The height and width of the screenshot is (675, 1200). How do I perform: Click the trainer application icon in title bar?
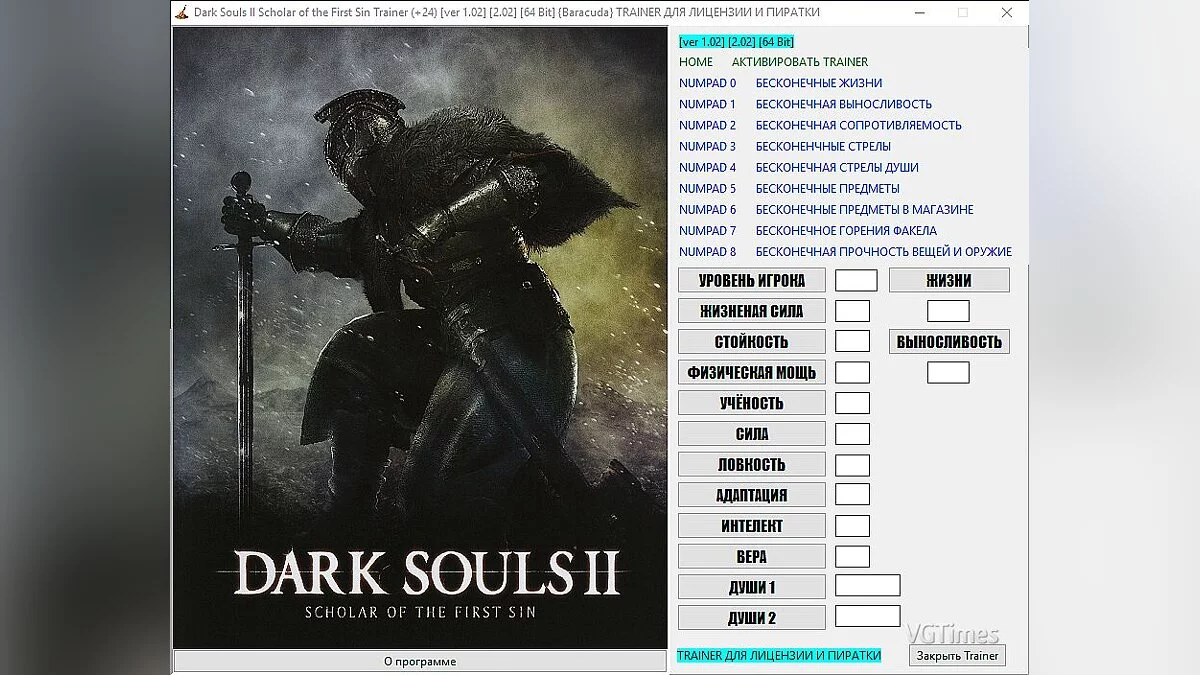pyautogui.click(x=183, y=13)
